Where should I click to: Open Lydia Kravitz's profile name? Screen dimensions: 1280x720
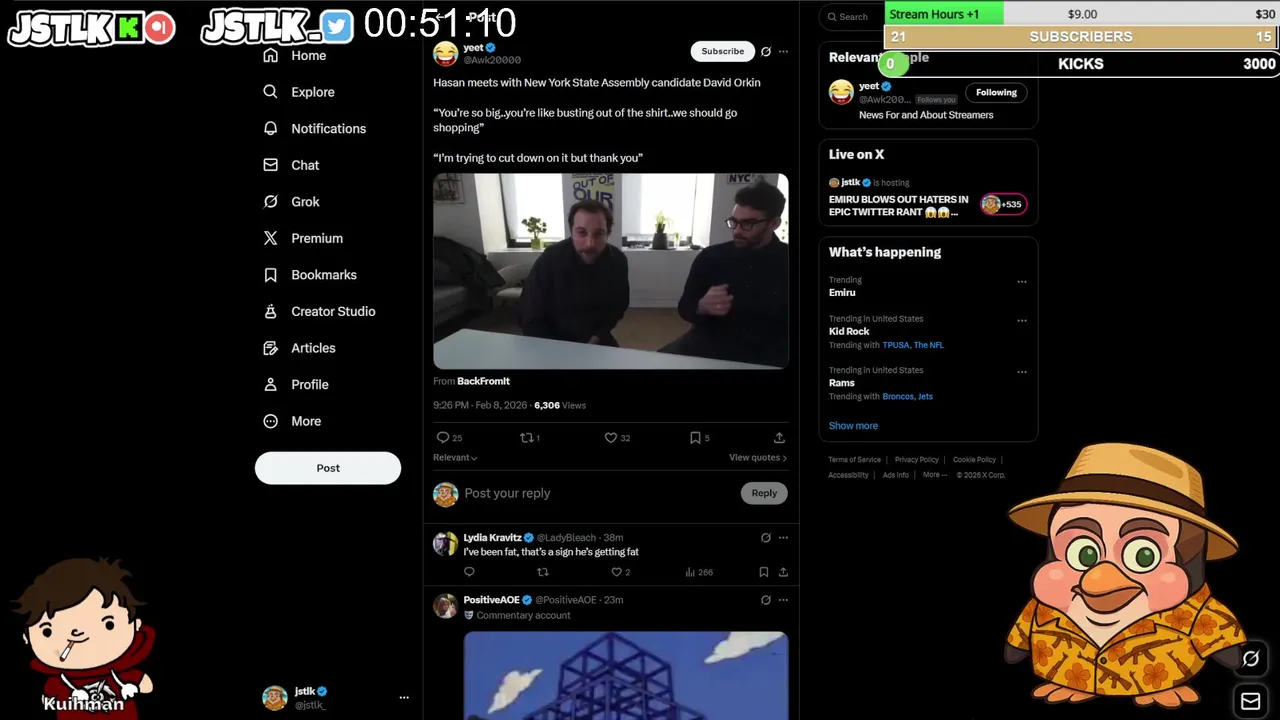(492, 538)
